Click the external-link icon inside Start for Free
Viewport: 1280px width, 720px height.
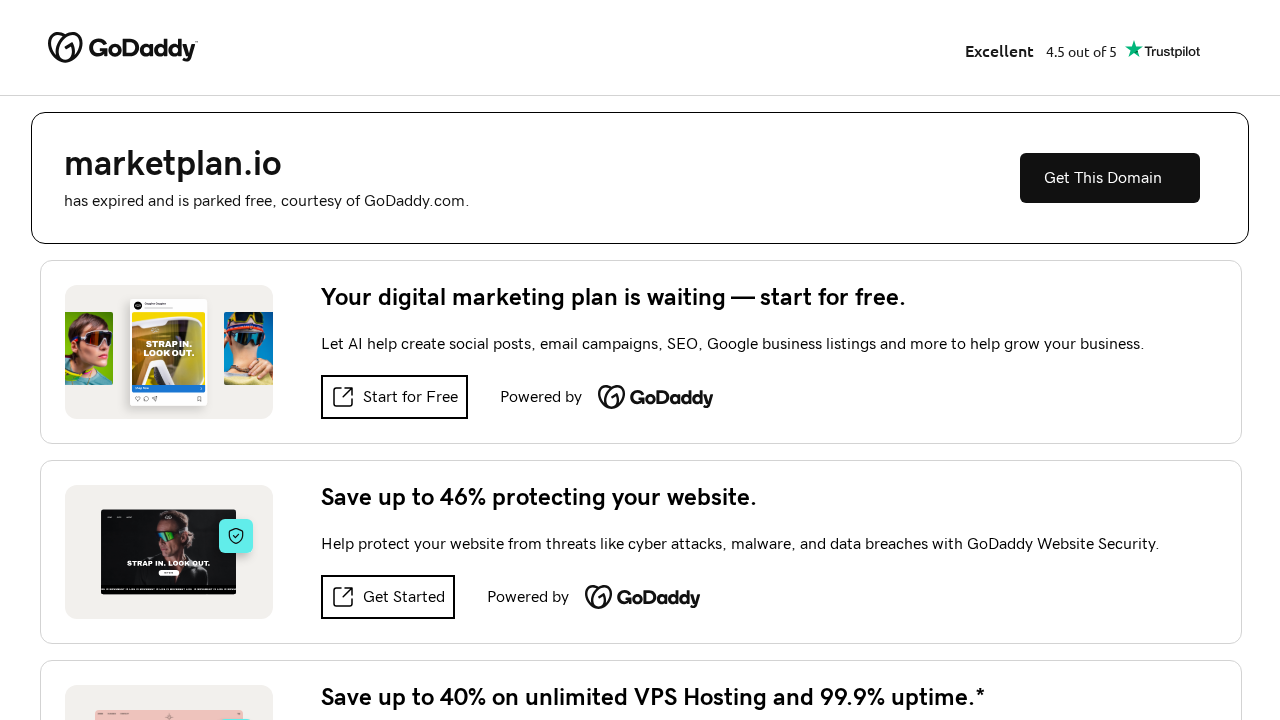coord(342,396)
